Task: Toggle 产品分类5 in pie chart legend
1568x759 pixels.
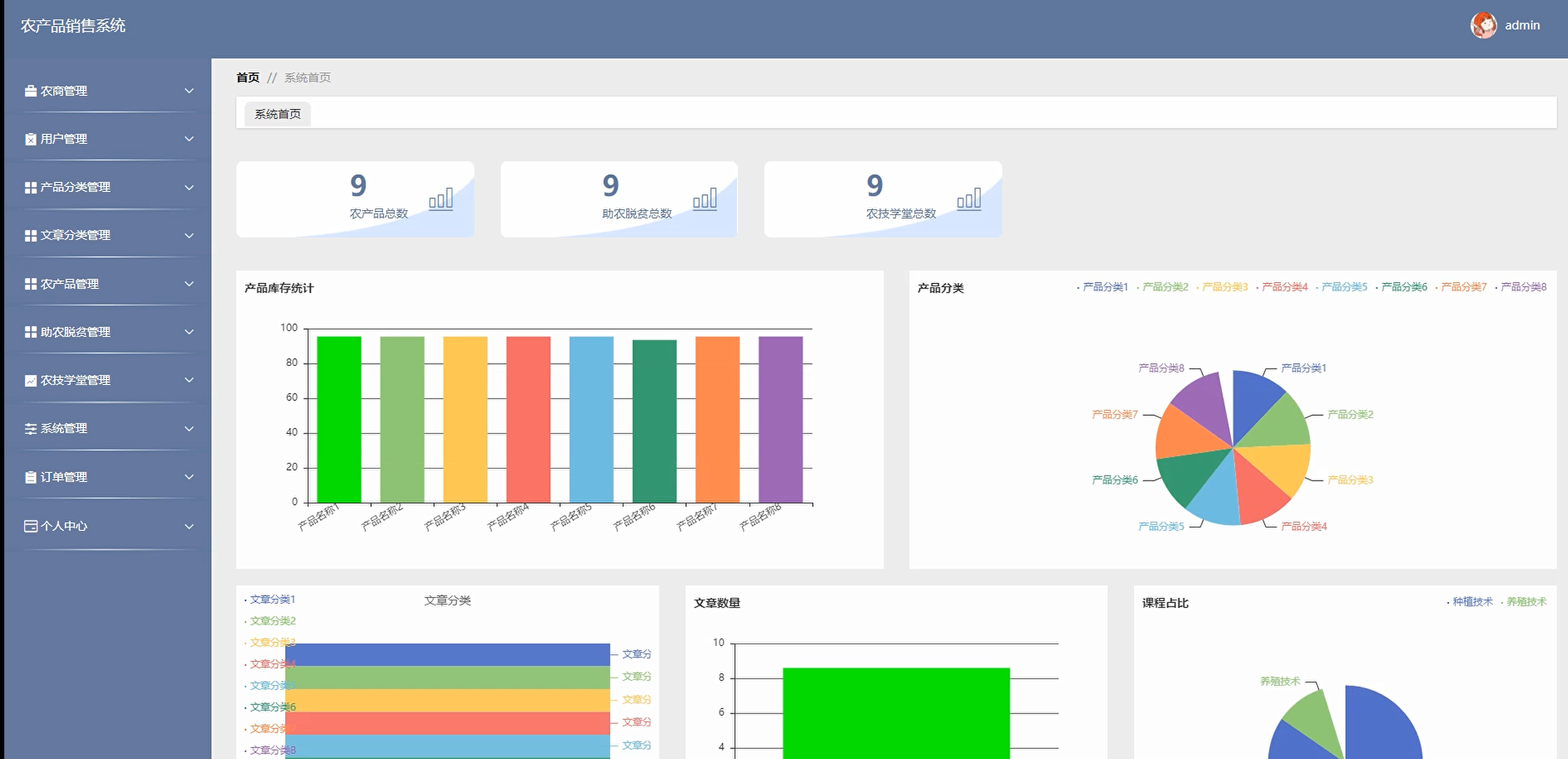Action: coord(1341,287)
